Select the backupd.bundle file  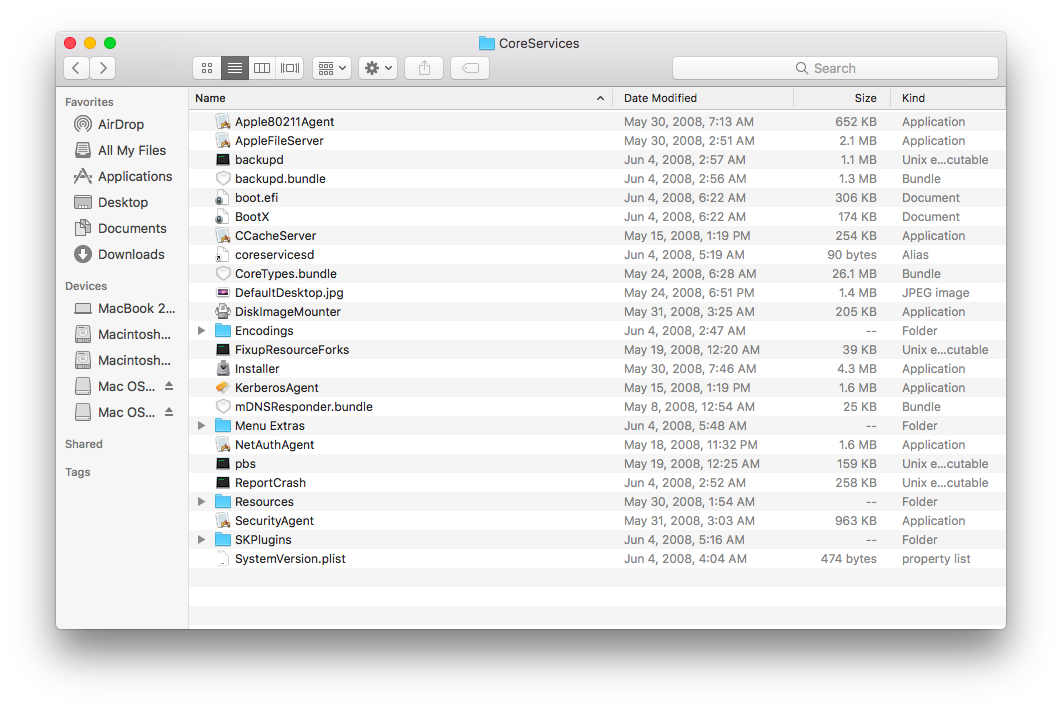pyautogui.click(x=597, y=179)
